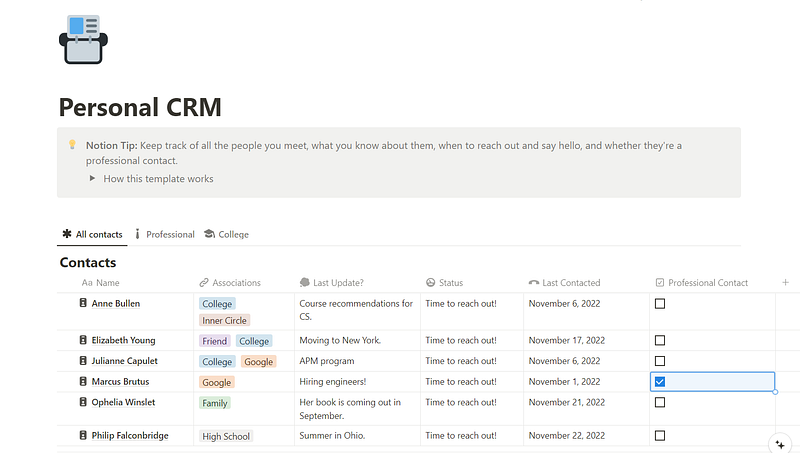Uncheck Professional Contact for Marcus Brutus

point(660,382)
